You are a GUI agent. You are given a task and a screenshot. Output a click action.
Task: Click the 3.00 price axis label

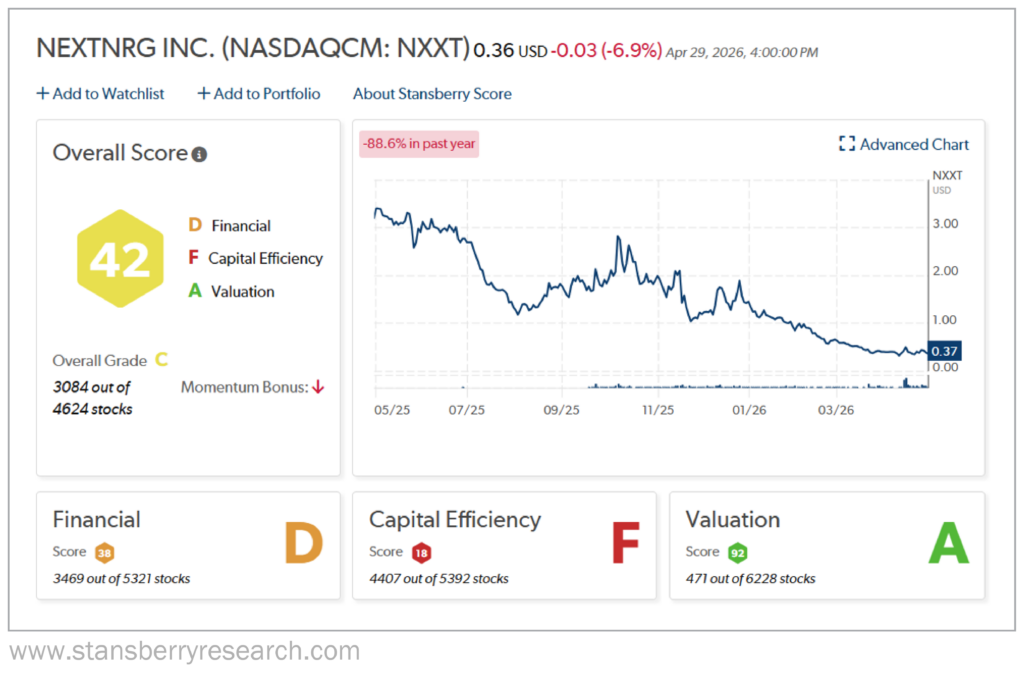pos(945,224)
